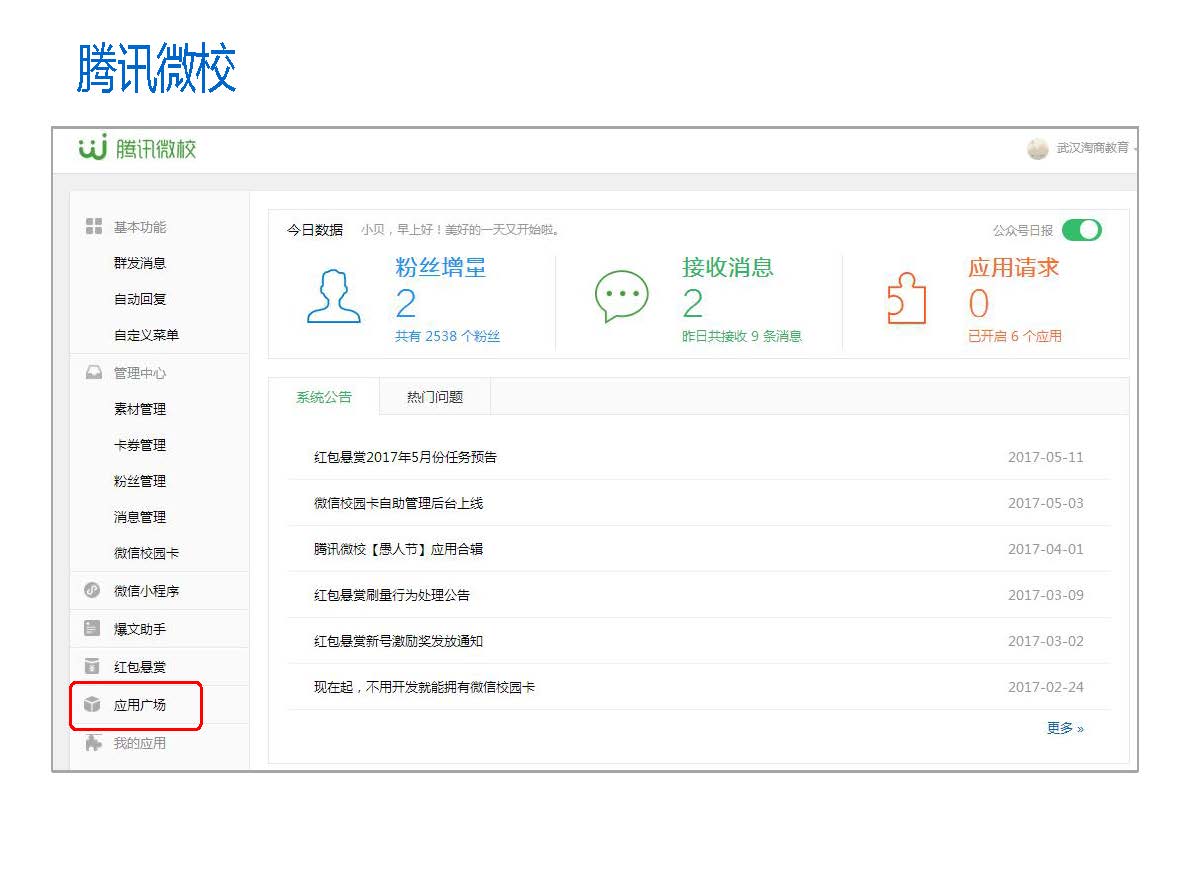
Task: Click the 接收消息 chat bubble icon
Action: coord(622,296)
